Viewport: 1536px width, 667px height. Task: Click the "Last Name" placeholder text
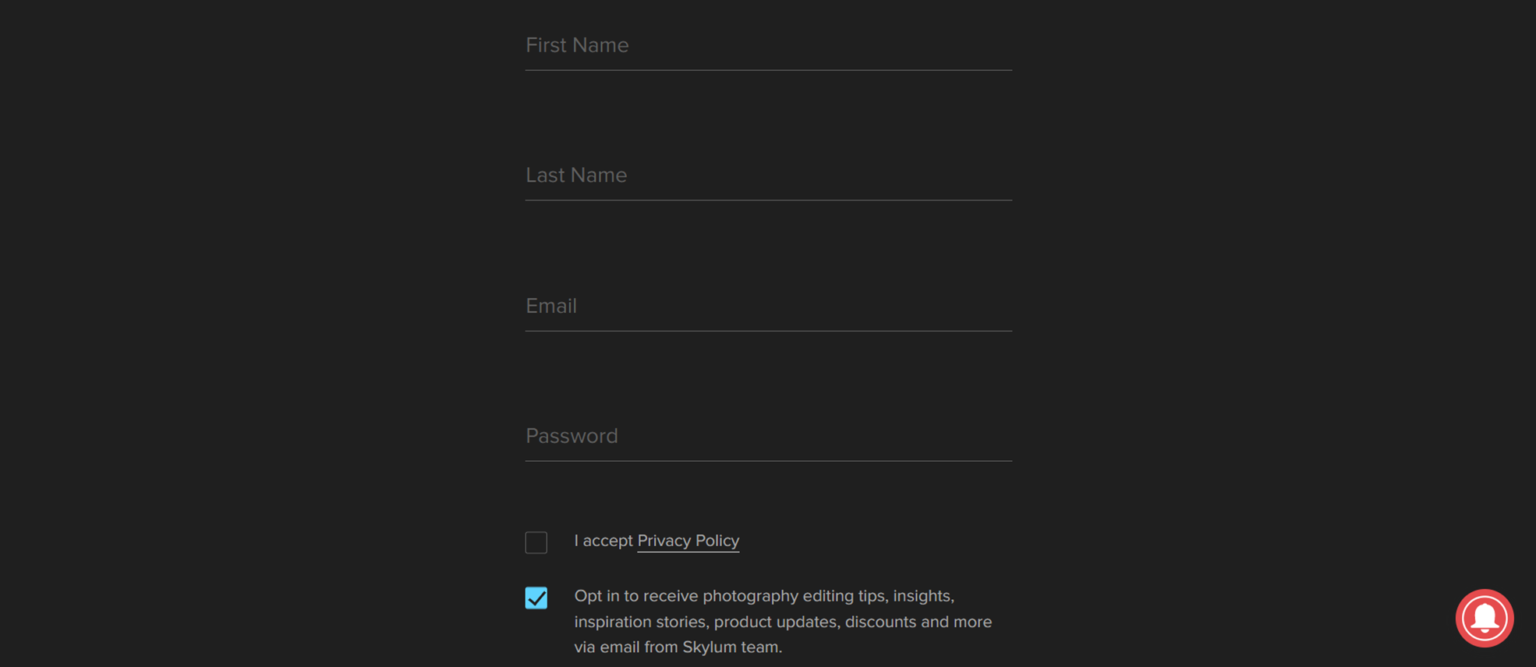coord(576,176)
